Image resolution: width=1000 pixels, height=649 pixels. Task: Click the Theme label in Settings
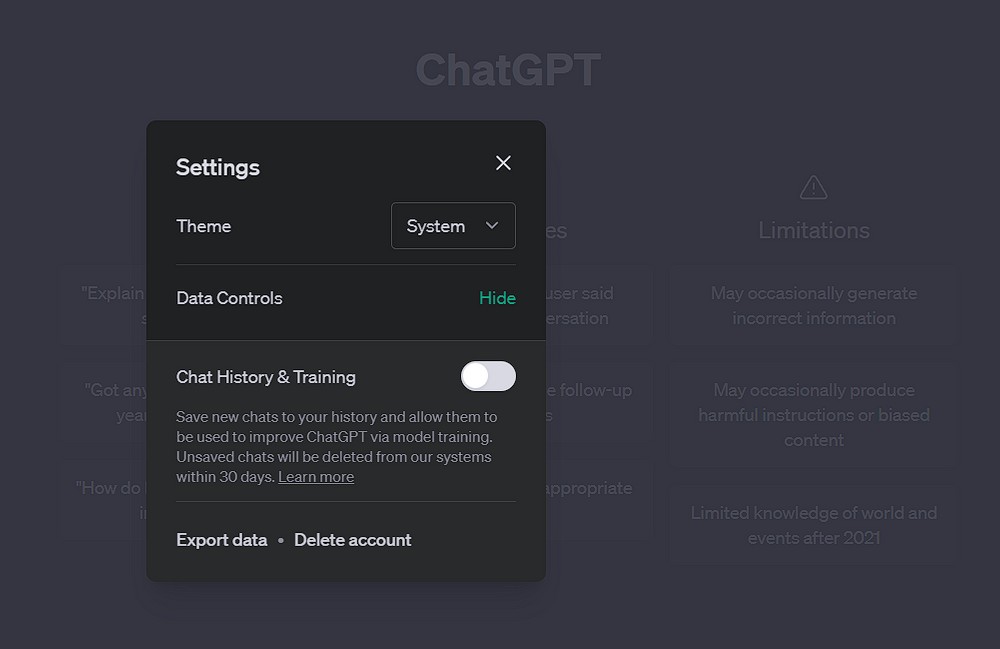[204, 226]
